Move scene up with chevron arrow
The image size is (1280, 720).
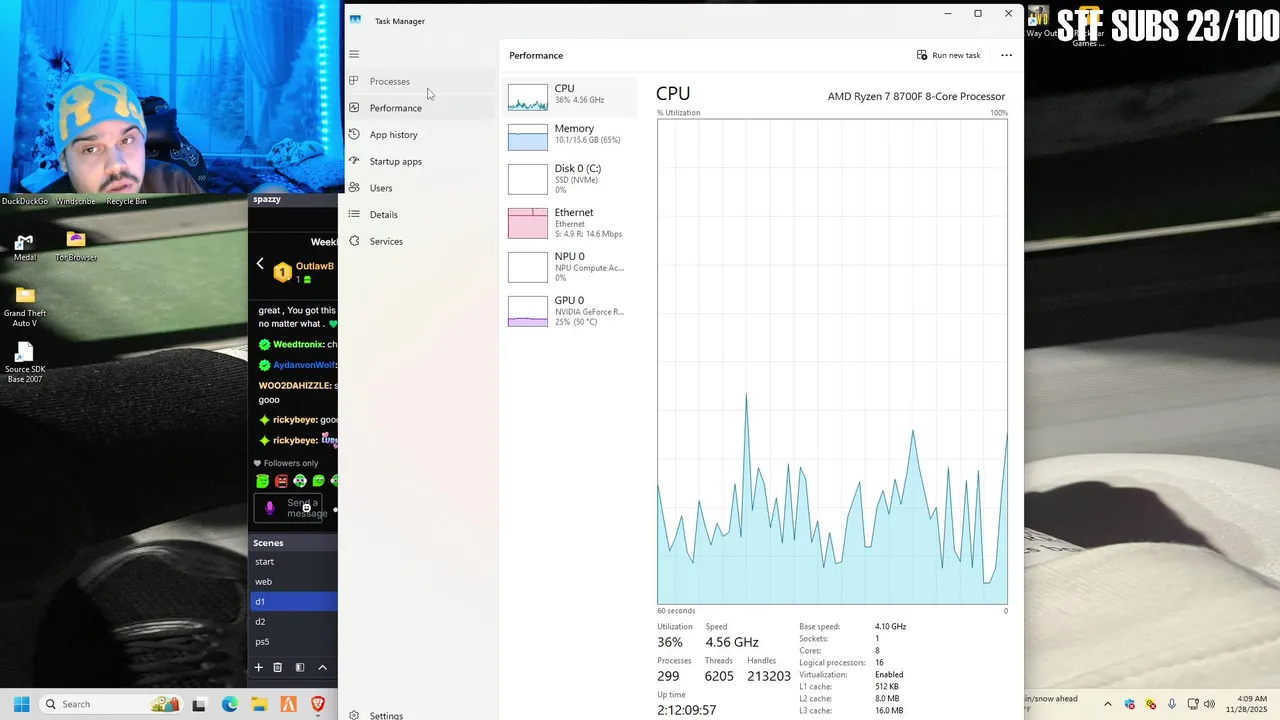[x=322, y=667]
